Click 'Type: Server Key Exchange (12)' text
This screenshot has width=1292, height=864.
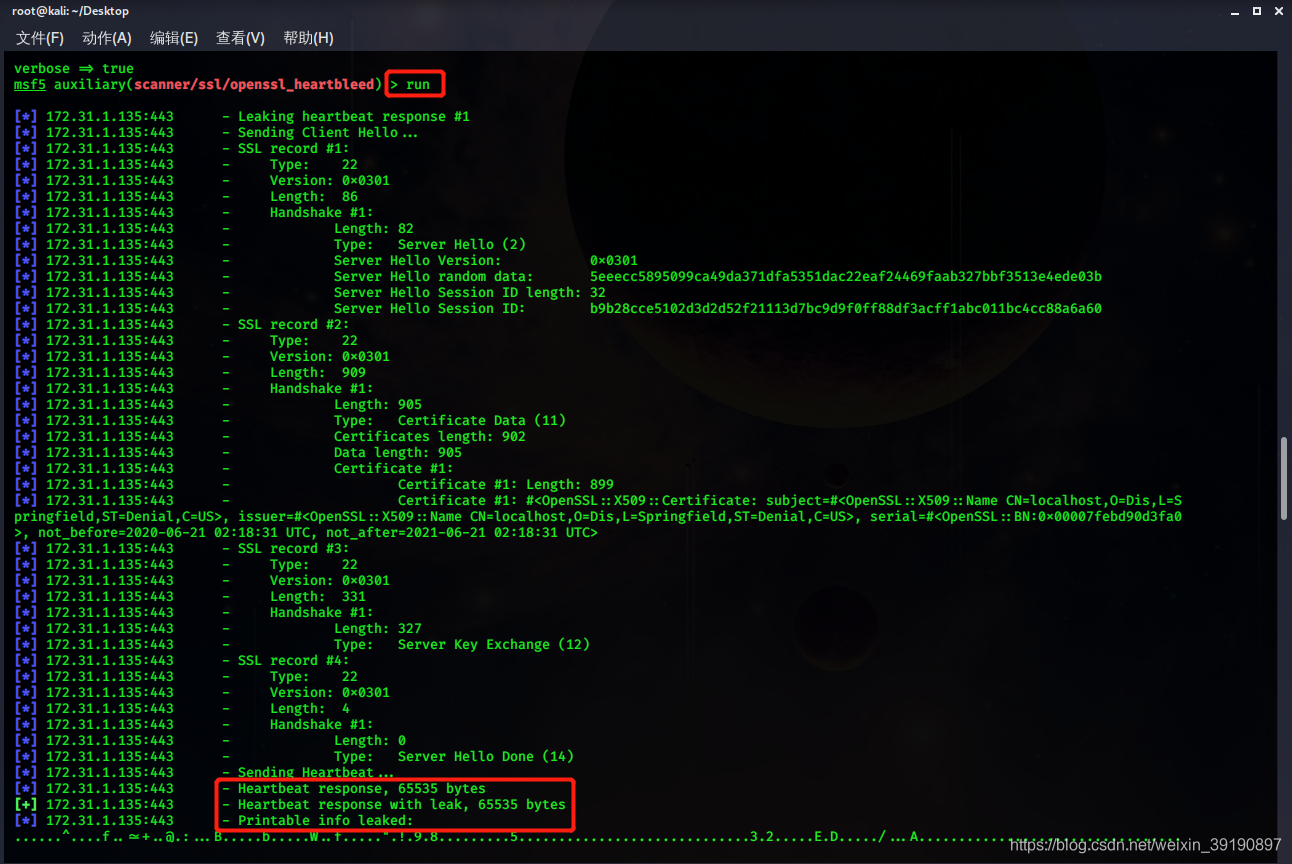pos(462,645)
